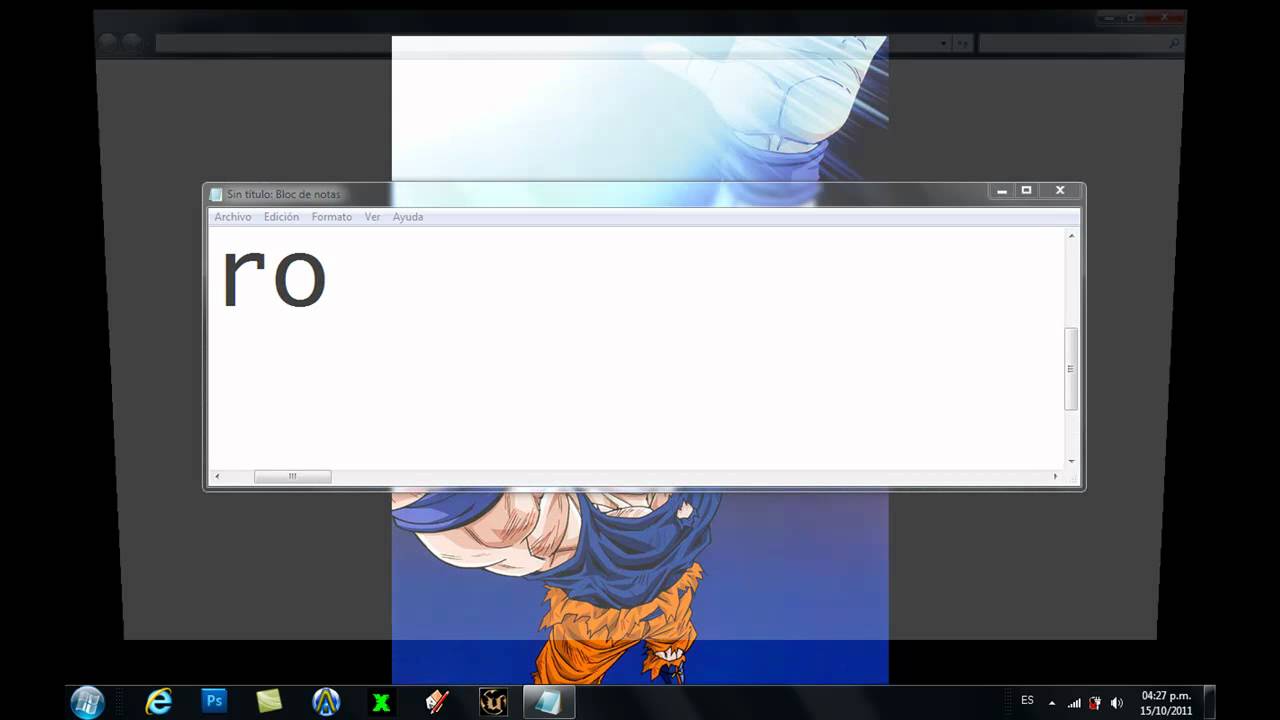Maximize the Notepad window
Image resolution: width=1280 pixels, height=720 pixels.
[1026, 191]
